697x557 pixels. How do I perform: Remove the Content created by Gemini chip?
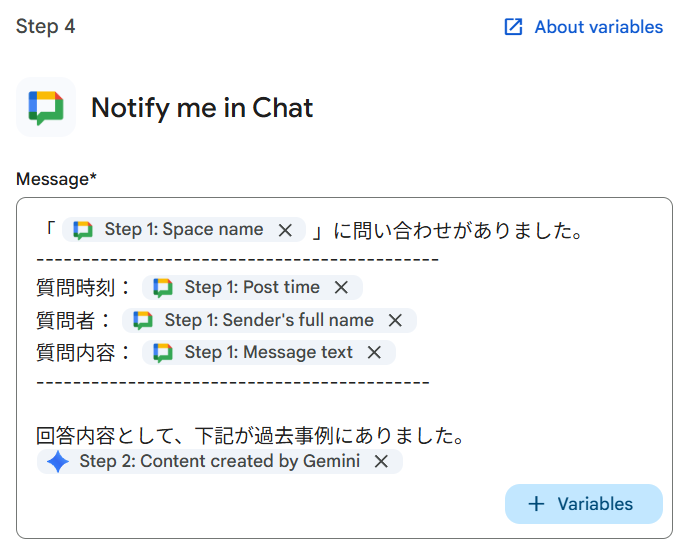coord(381,462)
